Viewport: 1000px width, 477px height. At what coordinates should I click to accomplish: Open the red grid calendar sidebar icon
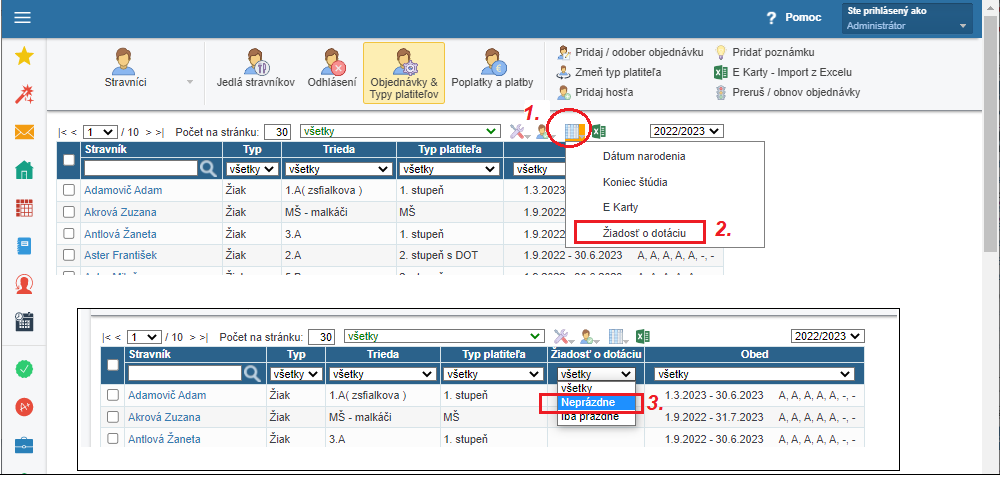point(24,208)
